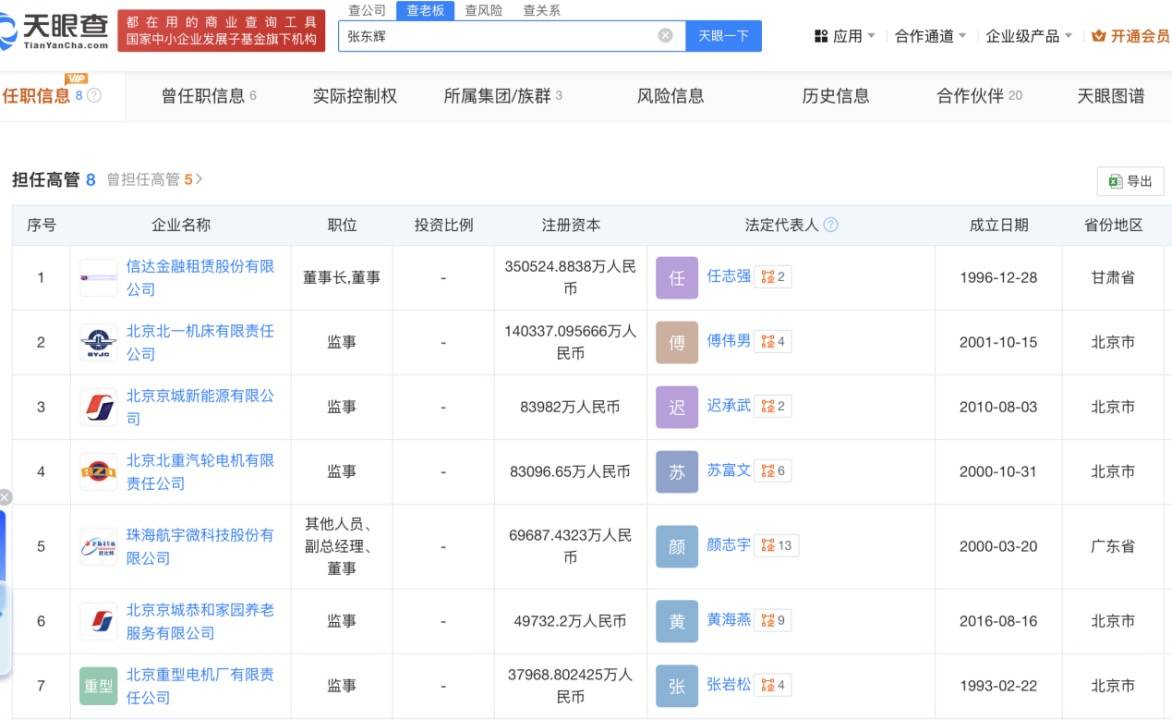1172x720 pixels.
Task: Open the 实际控制权 tab
Action: pyautogui.click(x=355, y=96)
